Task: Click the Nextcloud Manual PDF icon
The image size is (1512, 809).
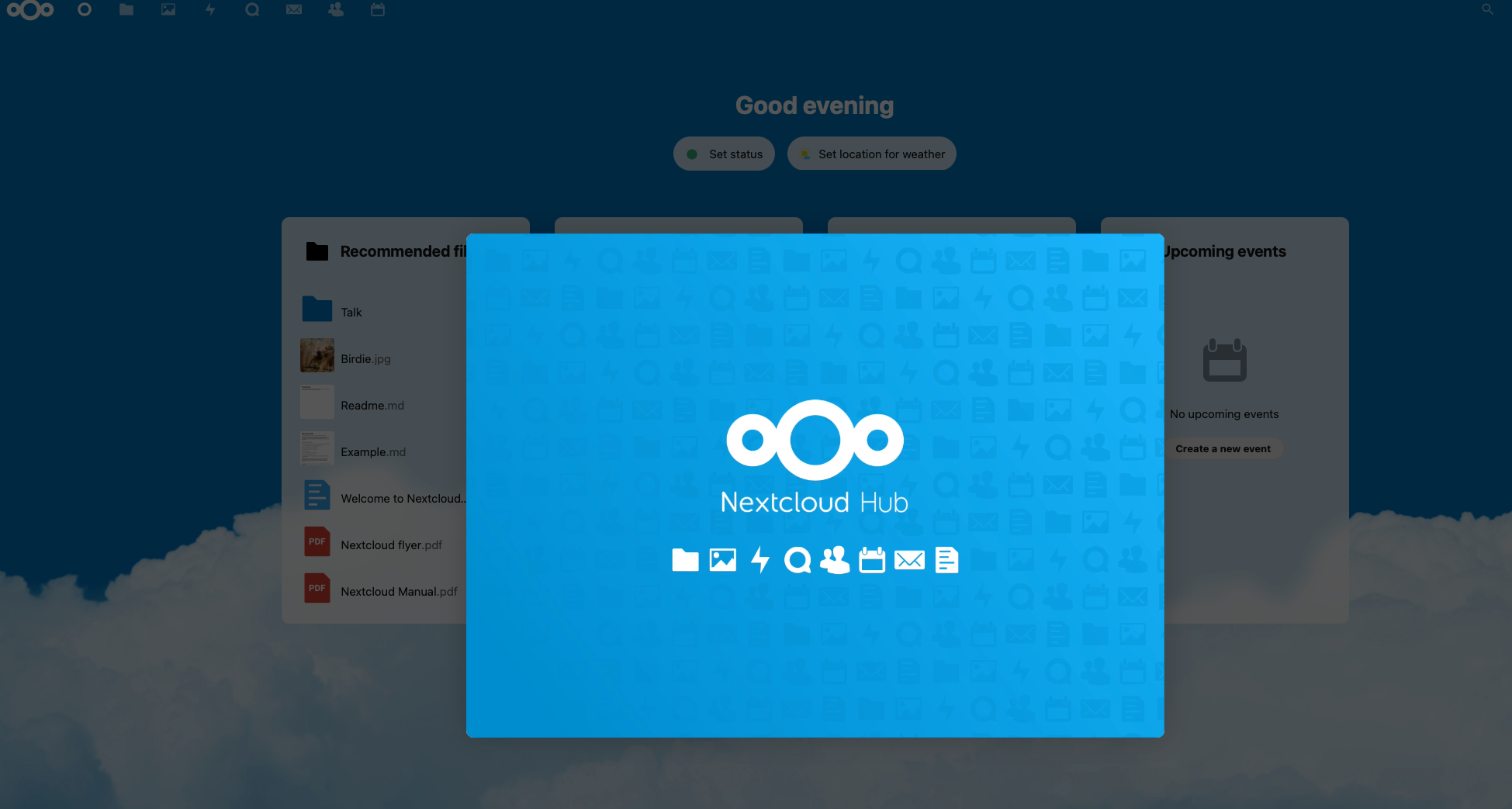Action: pyautogui.click(x=317, y=588)
